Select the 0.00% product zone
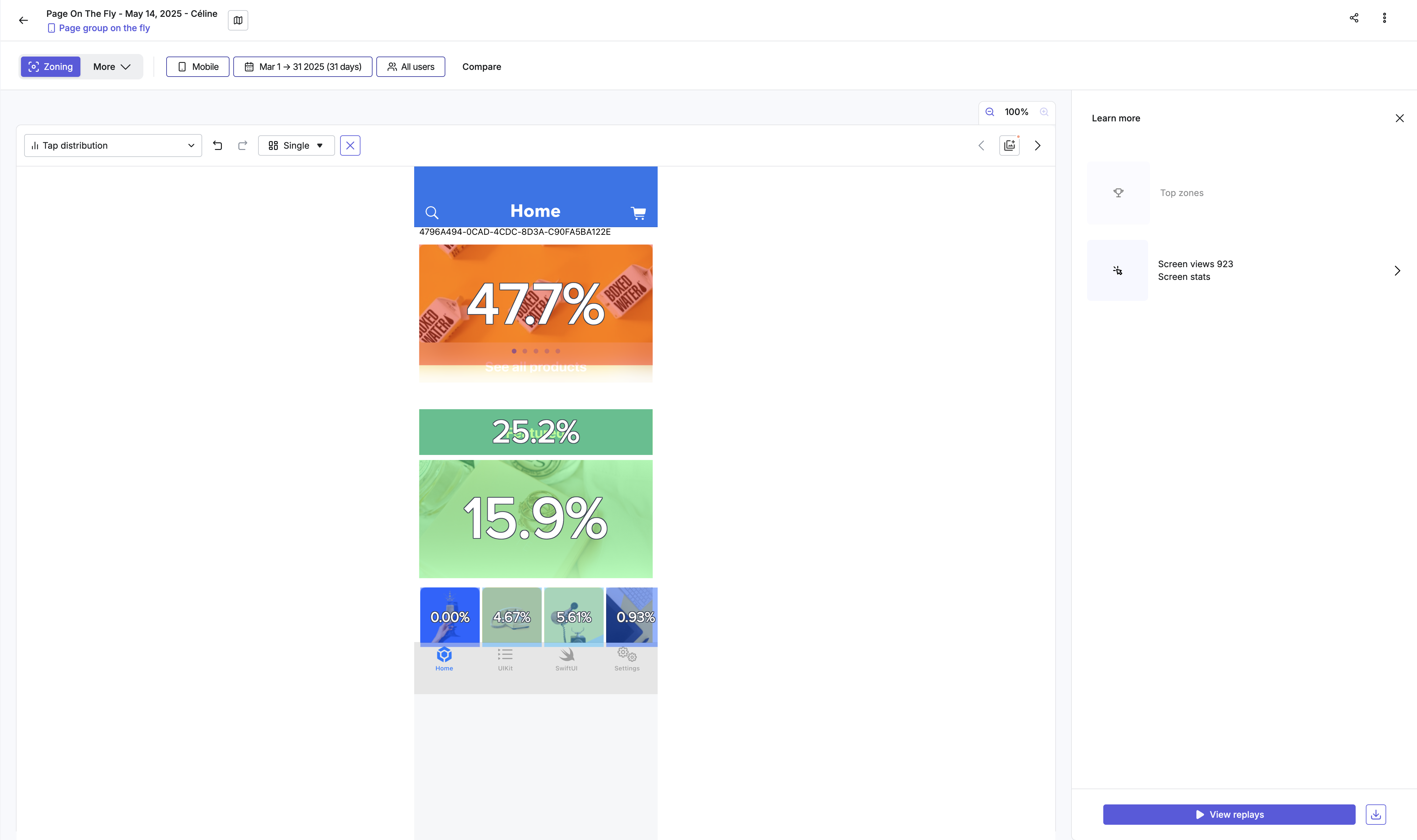1417x840 pixels. point(450,617)
